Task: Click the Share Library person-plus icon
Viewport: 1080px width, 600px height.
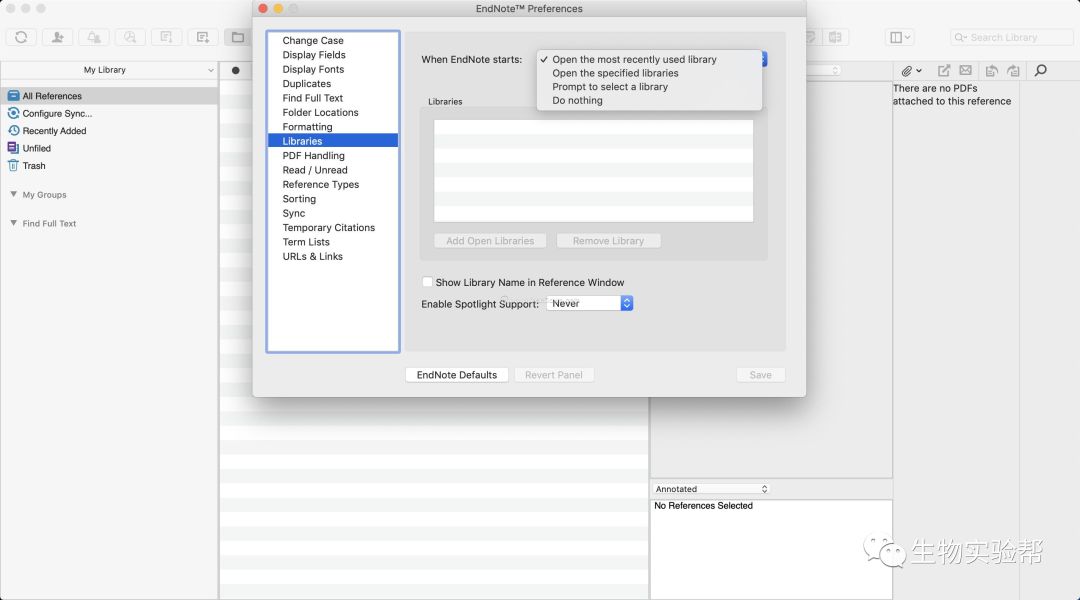Action: 58,37
